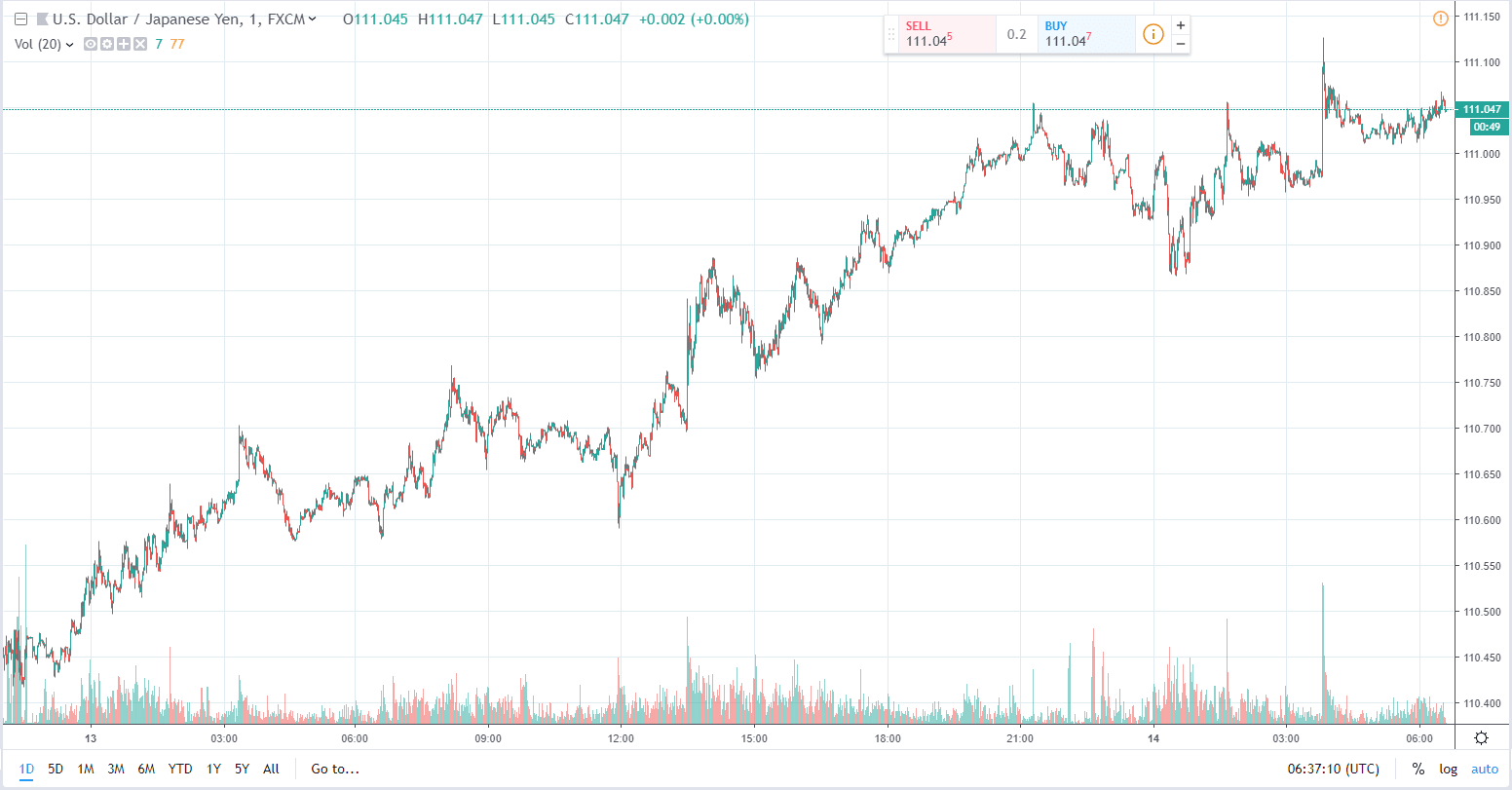Select the 5D time range
Screen dimensions: 1512x790
pos(56,769)
